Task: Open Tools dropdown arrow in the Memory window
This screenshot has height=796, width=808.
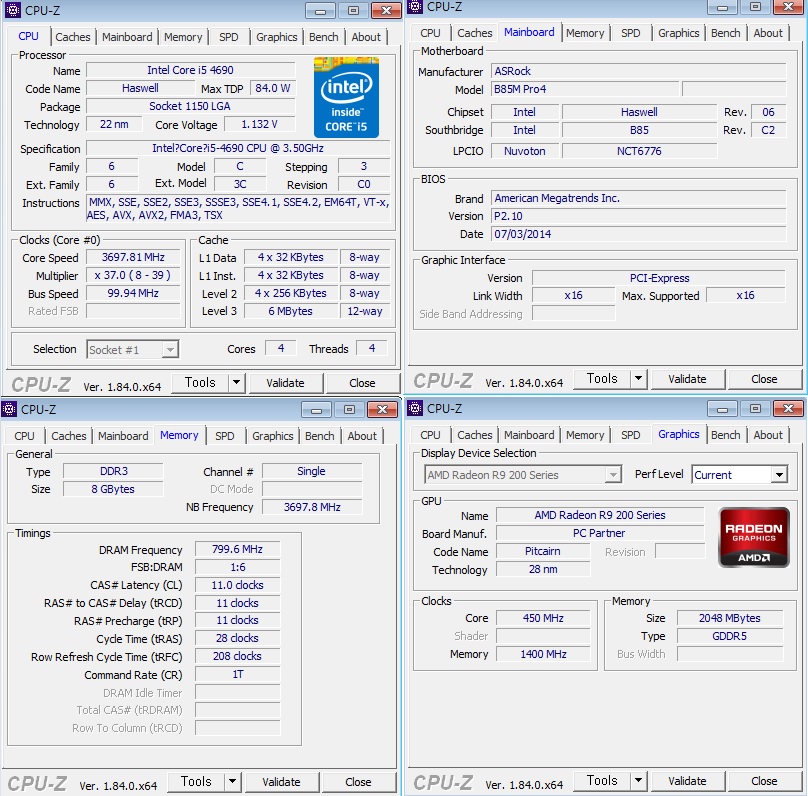Action: [x=232, y=782]
